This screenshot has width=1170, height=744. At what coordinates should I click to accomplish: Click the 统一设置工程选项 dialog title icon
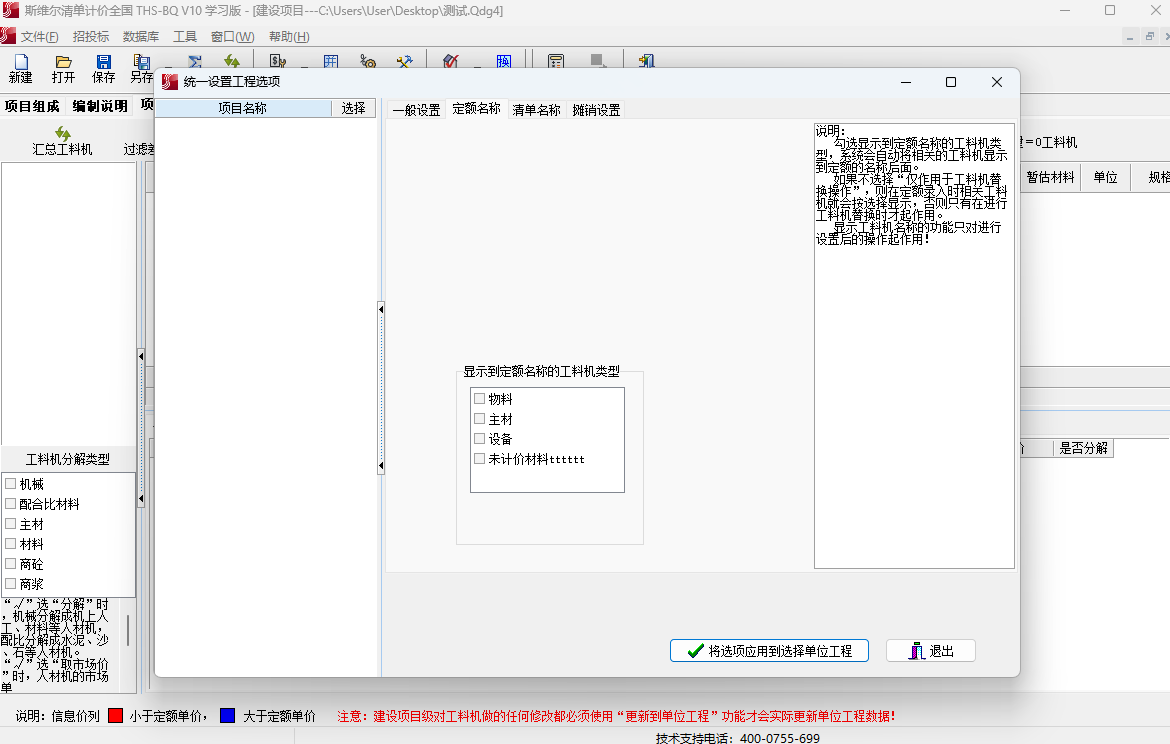(170, 82)
